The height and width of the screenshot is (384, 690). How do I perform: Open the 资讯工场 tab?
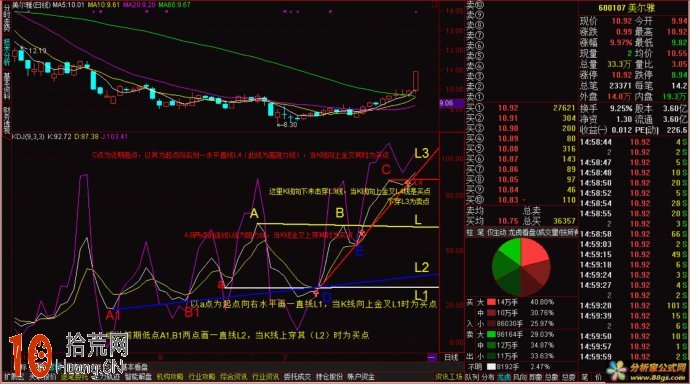pos(449,377)
